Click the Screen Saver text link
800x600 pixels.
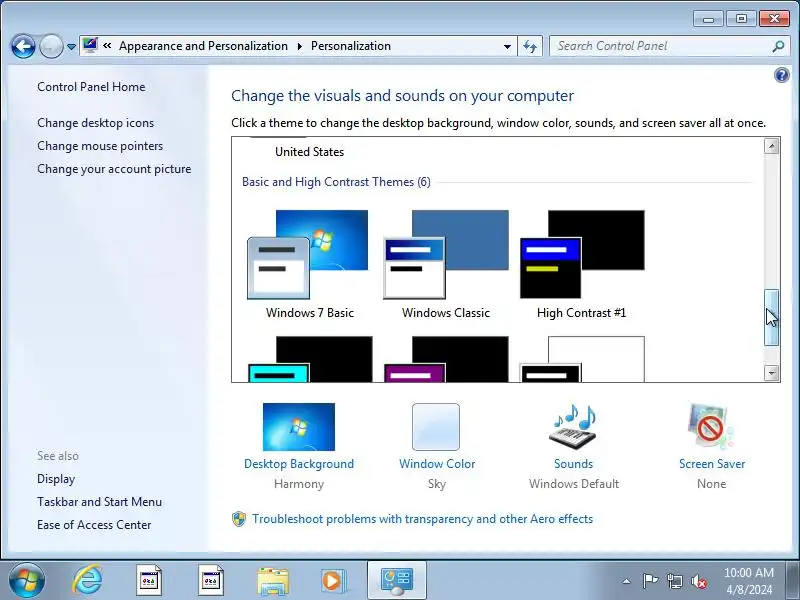click(712, 464)
